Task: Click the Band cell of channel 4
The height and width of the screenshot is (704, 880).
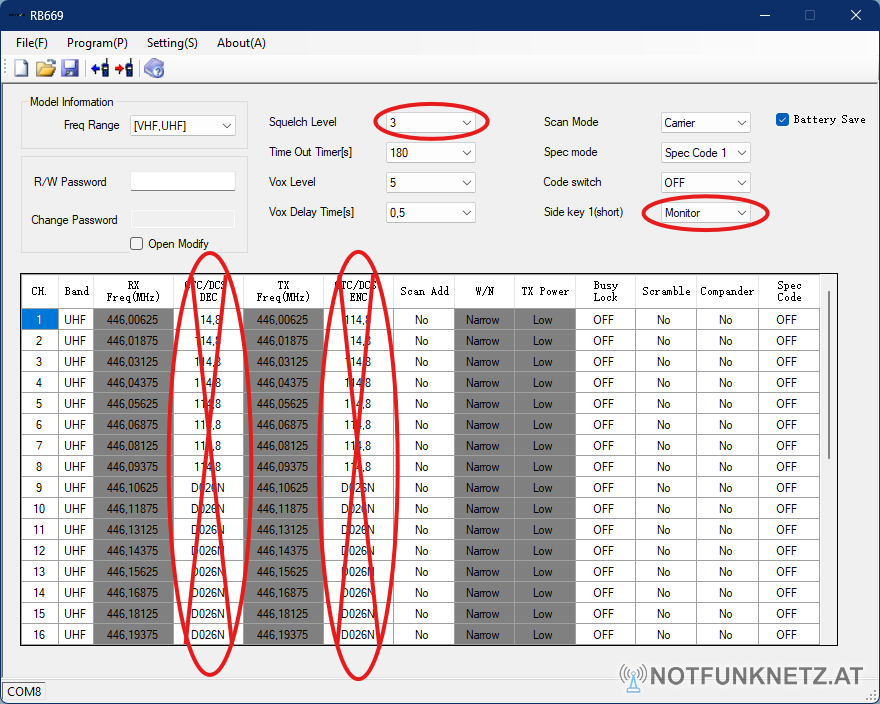Action: coord(75,382)
